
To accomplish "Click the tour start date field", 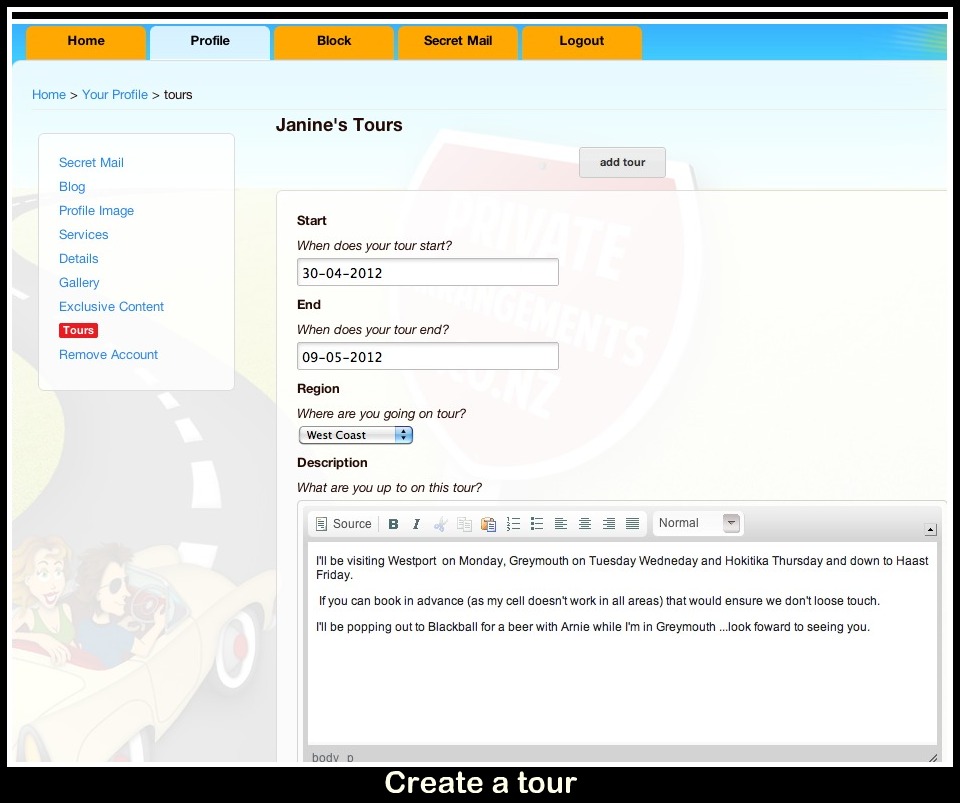I will coord(427,273).
